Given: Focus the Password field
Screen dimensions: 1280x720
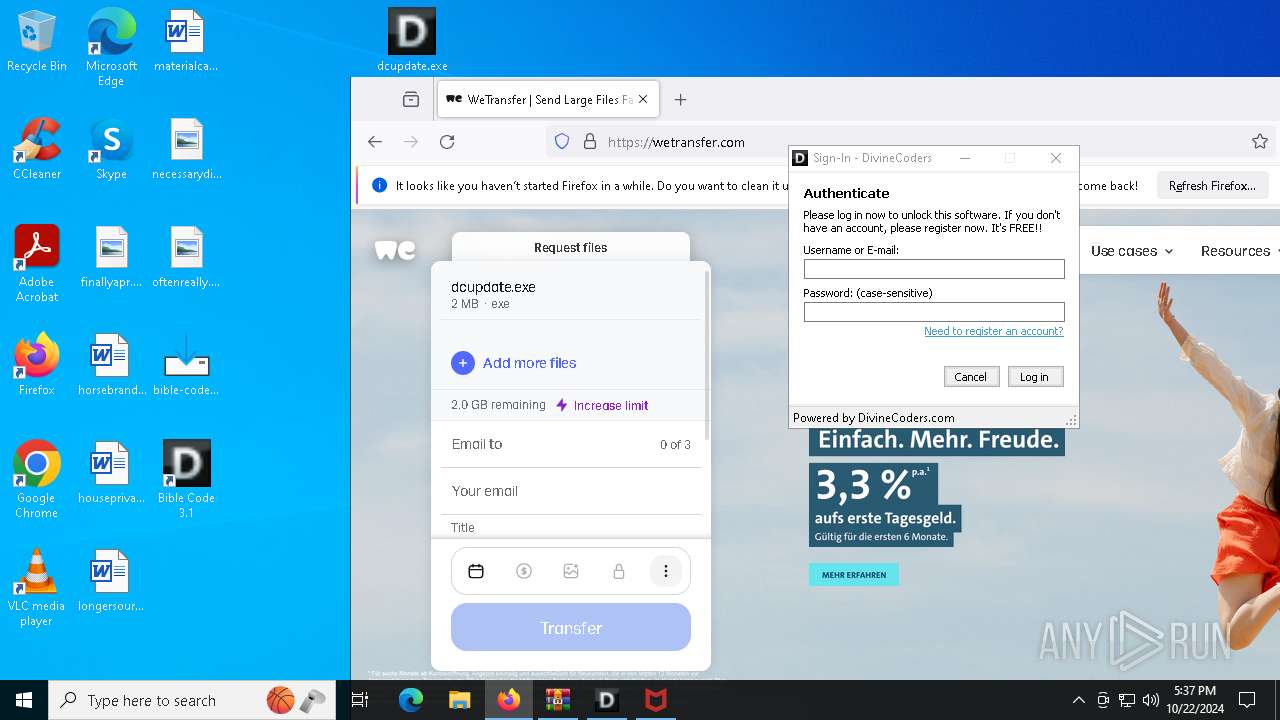Looking at the screenshot, I should (x=934, y=312).
